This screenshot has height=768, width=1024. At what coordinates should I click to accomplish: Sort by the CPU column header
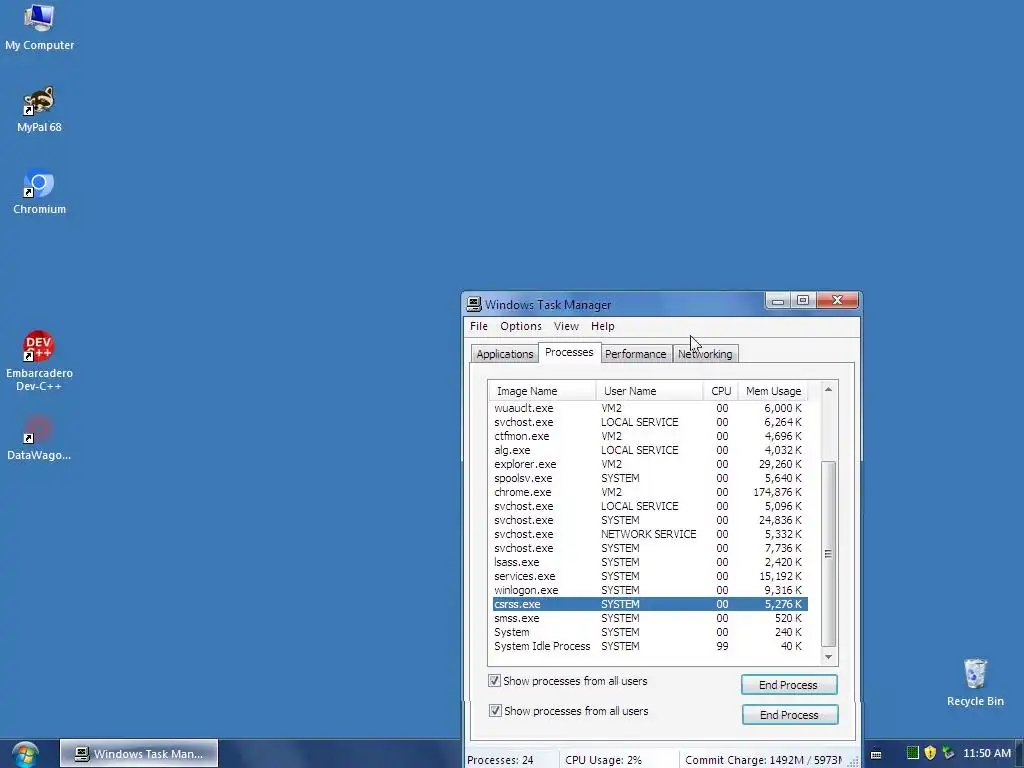coord(720,391)
